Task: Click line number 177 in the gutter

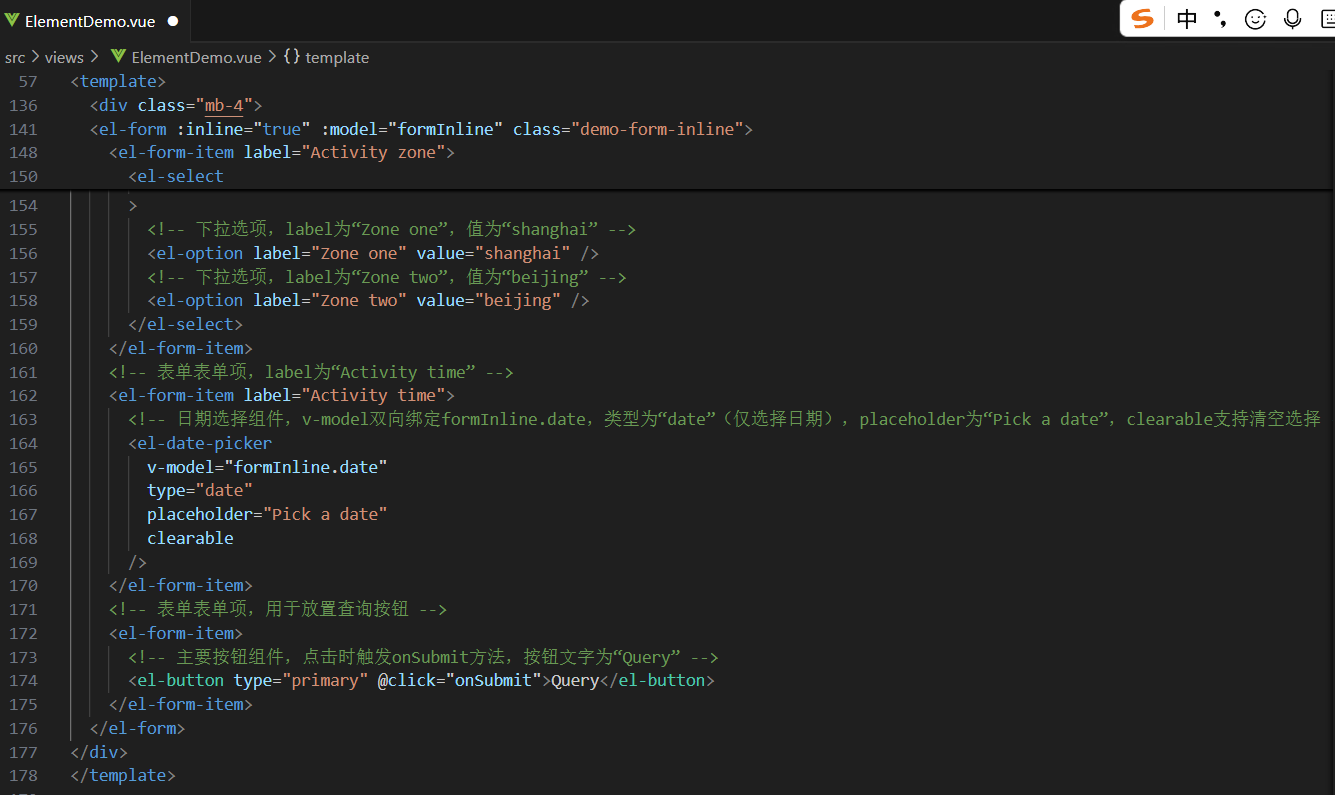Action: coord(23,752)
